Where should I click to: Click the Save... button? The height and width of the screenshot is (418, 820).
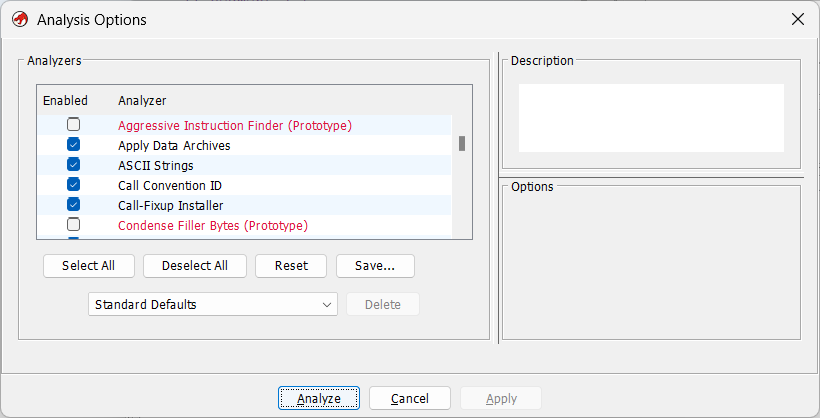point(375,266)
